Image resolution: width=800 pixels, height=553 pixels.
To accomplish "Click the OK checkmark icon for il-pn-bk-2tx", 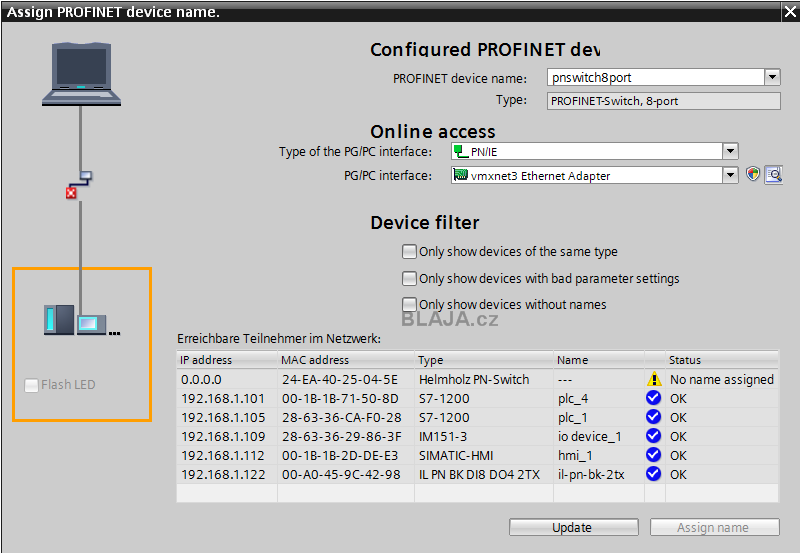I will click(x=654, y=474).
